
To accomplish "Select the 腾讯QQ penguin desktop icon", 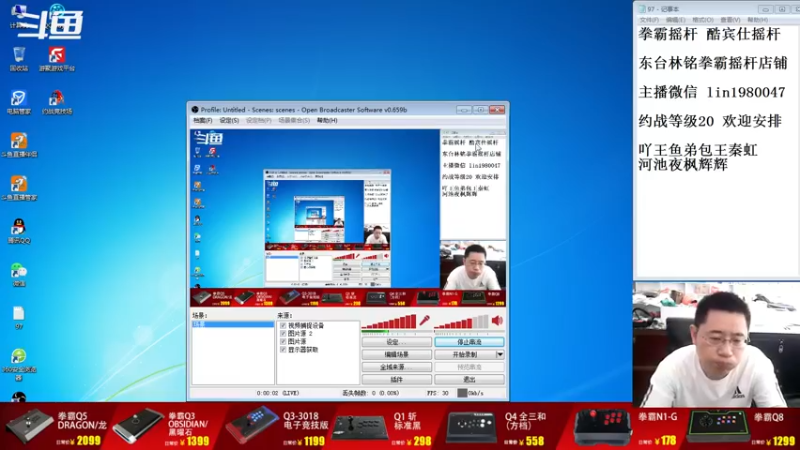I will pyautogui.click(x=19, y=231).
